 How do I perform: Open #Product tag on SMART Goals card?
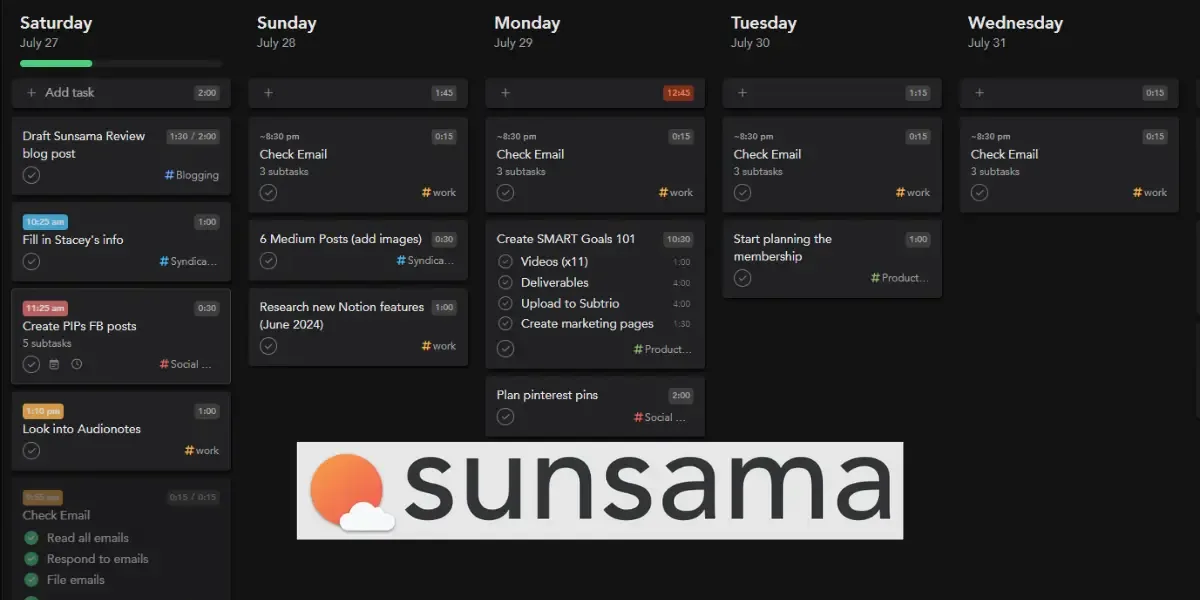[x=663, y=349]
